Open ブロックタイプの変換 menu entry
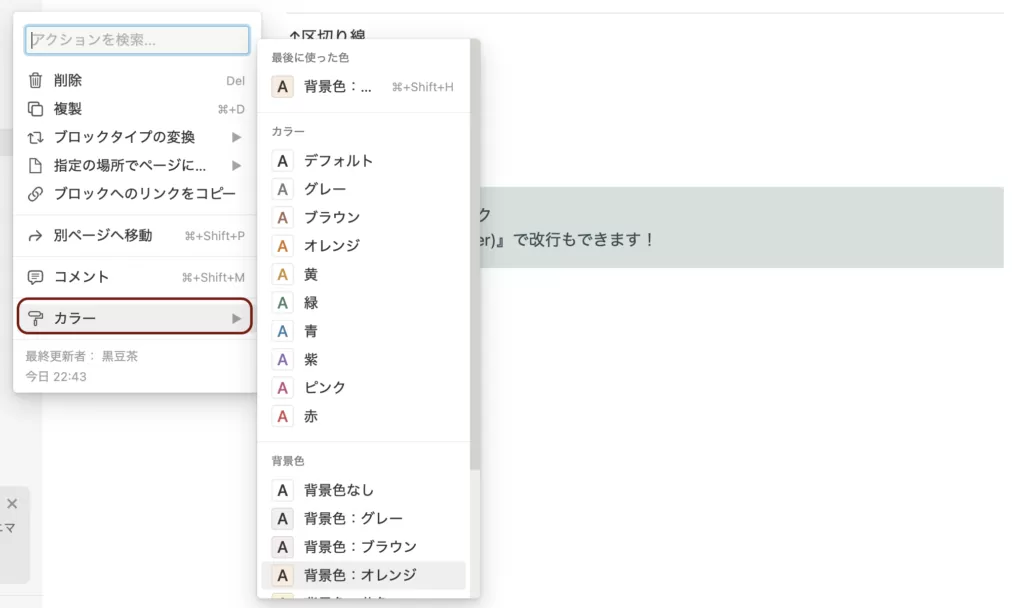The image size is (1024, 608). 136,137
